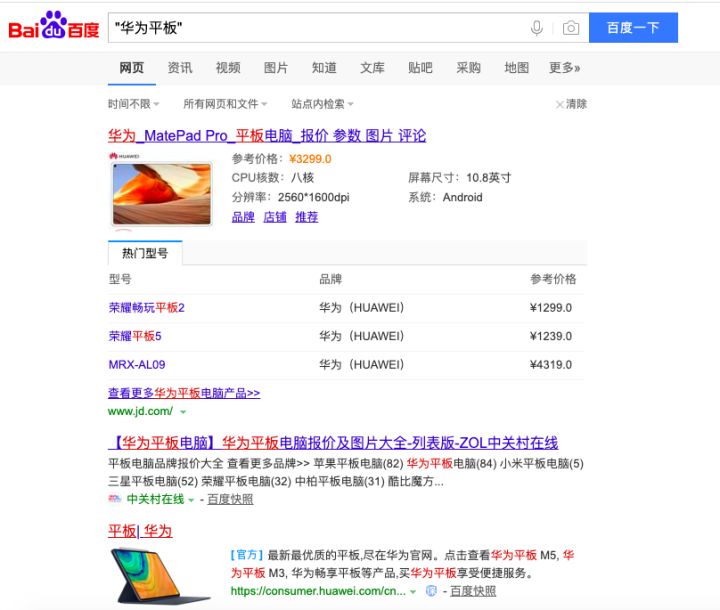The width and height of the screenshot is (720, 610).
Task: Open the 时间不限 filter dropdown
Action: (134, 104)
